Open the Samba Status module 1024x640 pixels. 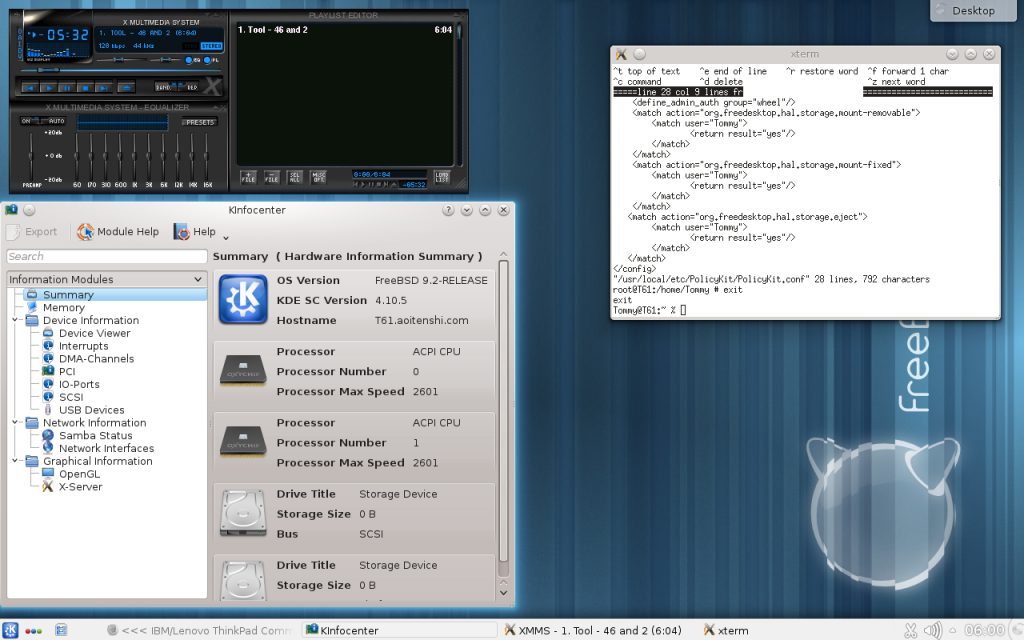(95, 436)
